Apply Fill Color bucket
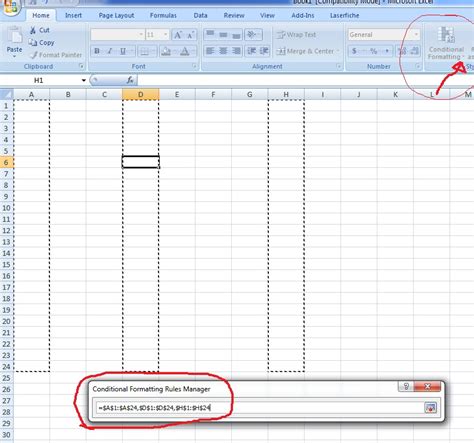Image resolution: width=474 pixels, height=443 pixels. [x=166, y=51]
